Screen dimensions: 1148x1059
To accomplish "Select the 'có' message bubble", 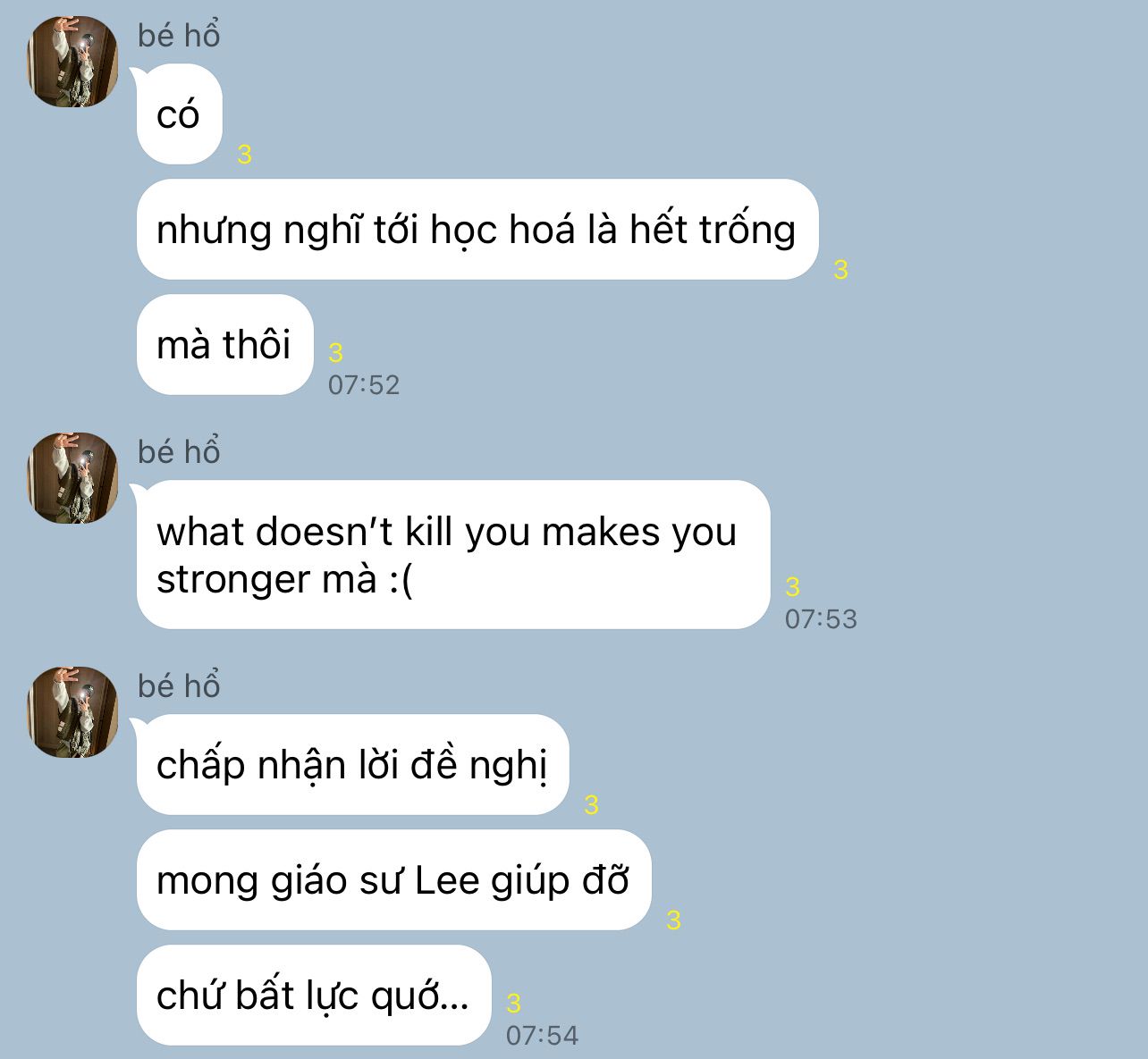I will click(179, 114).
